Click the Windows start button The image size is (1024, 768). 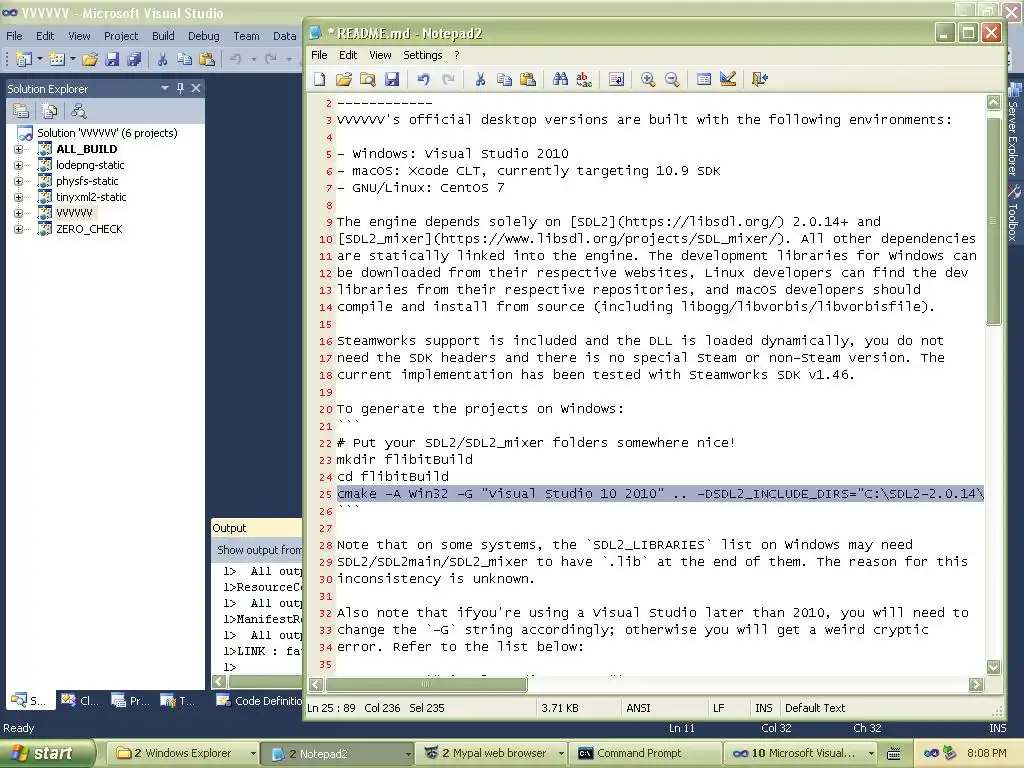click(46, 754)
